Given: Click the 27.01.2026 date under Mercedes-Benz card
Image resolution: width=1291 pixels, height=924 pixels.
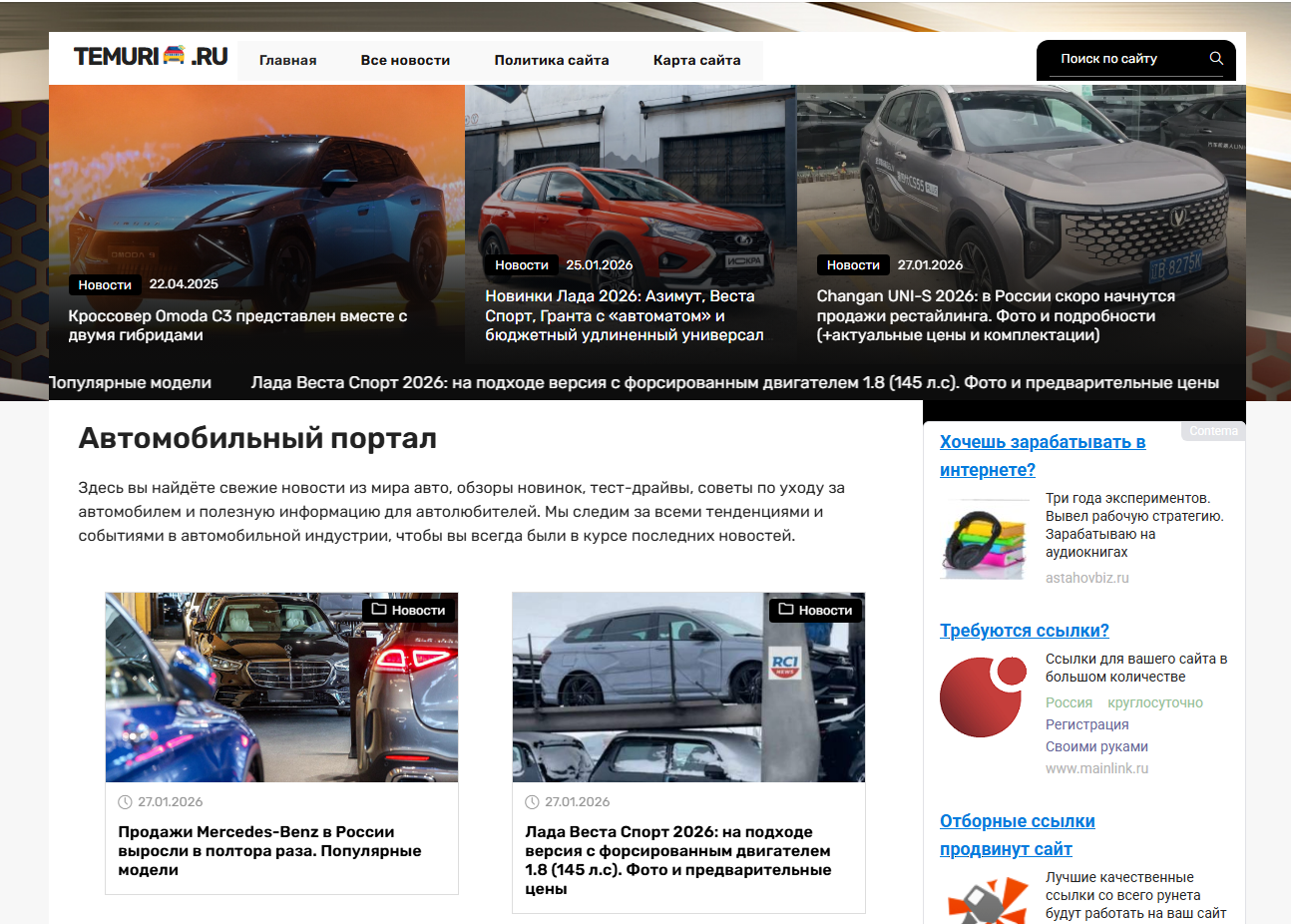Looking at the screenshot, I should click(x=171, y=801).
